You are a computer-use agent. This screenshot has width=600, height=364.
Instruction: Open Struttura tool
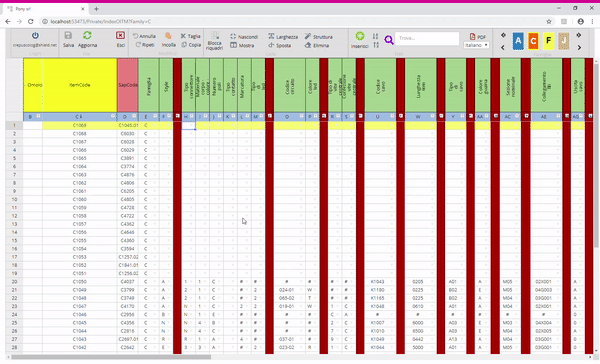click(x=318, y=37)
